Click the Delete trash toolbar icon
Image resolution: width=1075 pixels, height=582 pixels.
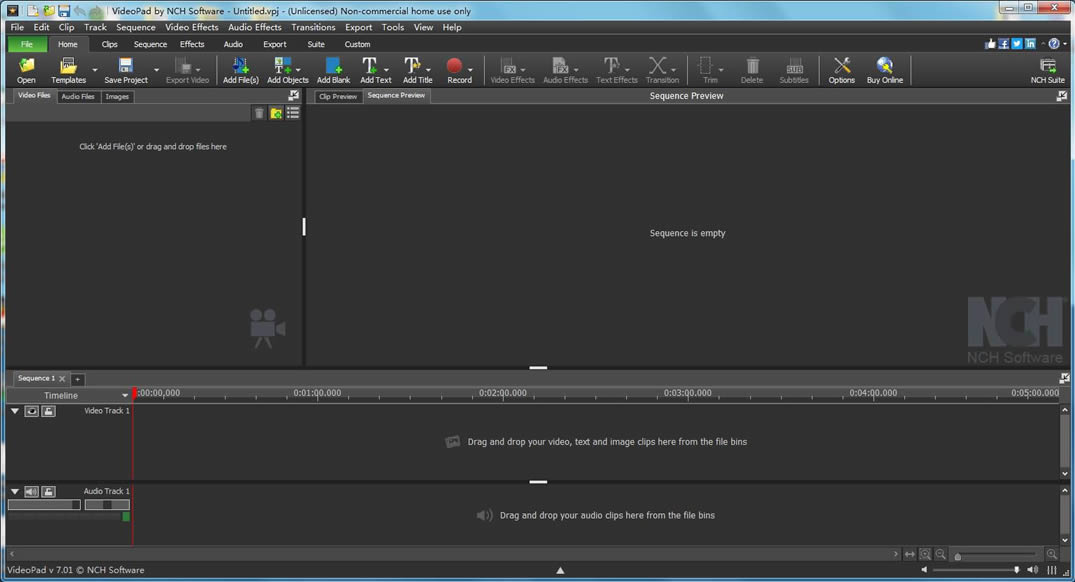point(752,66)
